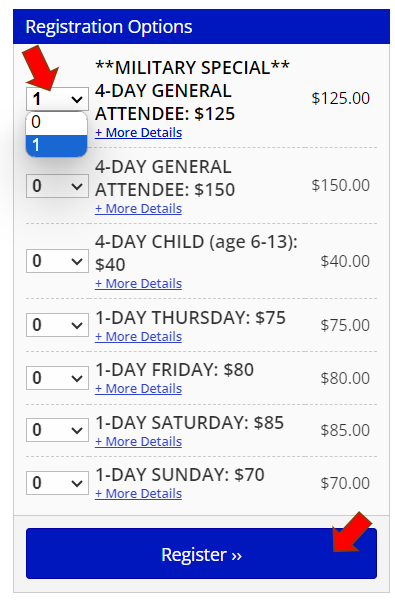
Task: Expand More Details for 1-Day Friday
Action: [x=139, y=389]
